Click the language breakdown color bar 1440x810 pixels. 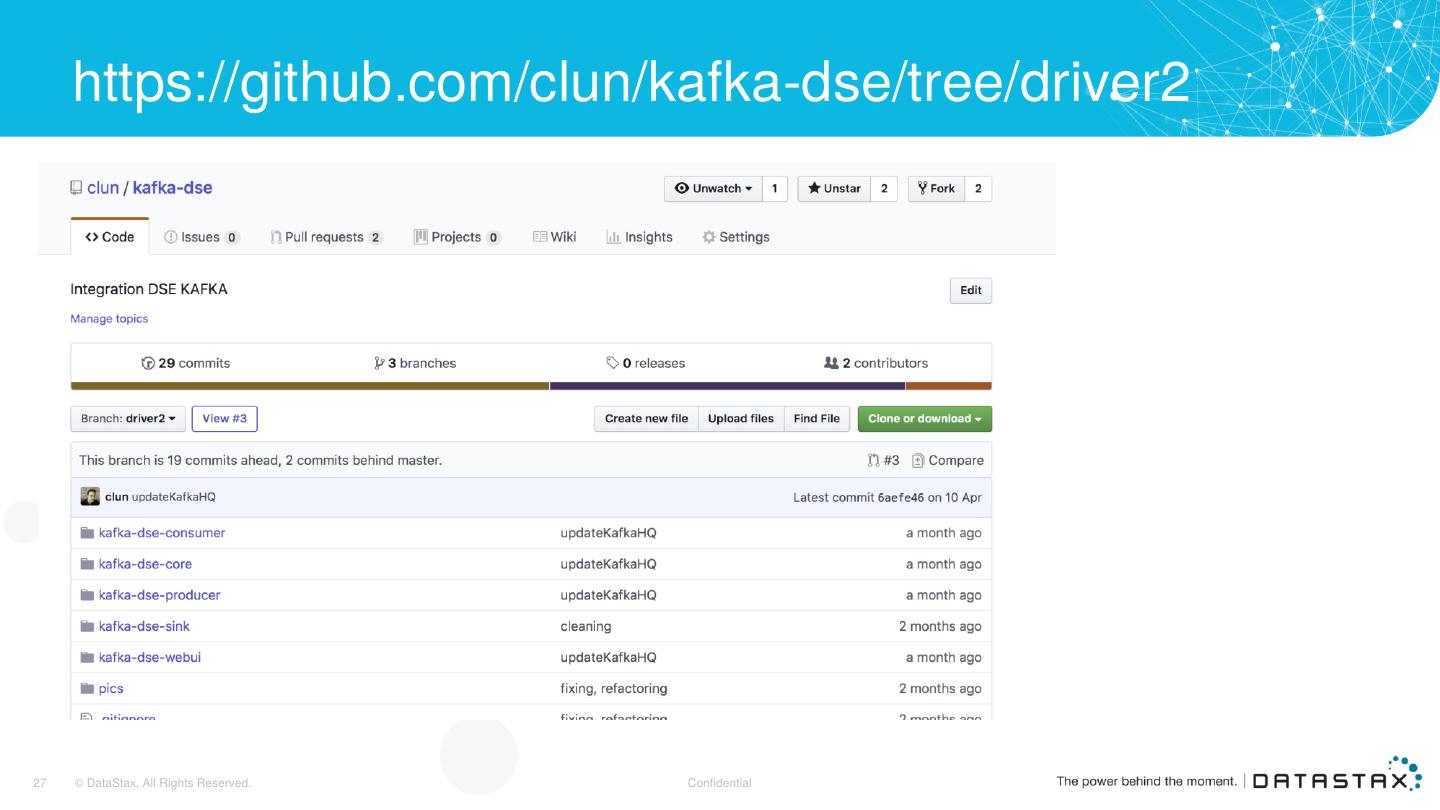[531, 386]
